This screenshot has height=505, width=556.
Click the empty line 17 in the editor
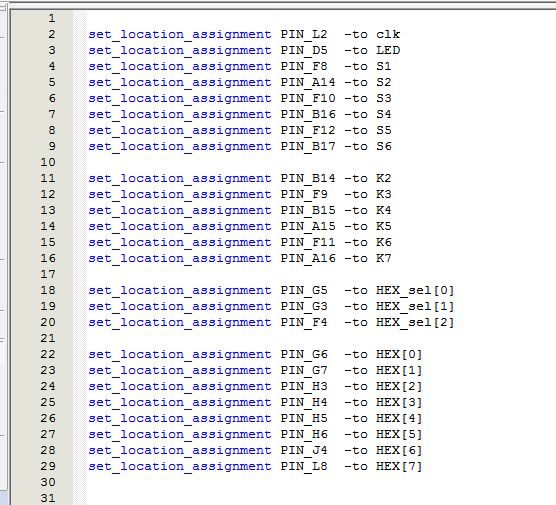[x=319, y=274]
